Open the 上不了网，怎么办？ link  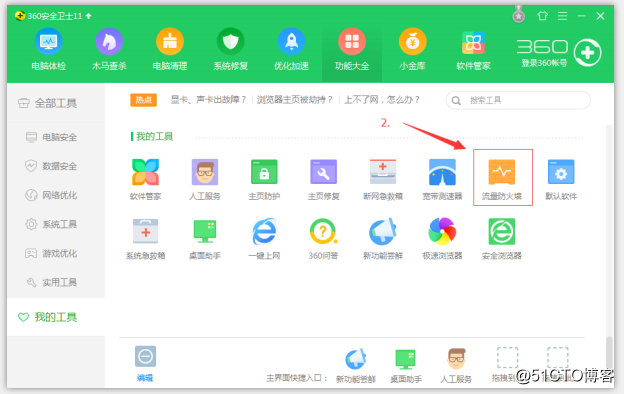(382, 99)
